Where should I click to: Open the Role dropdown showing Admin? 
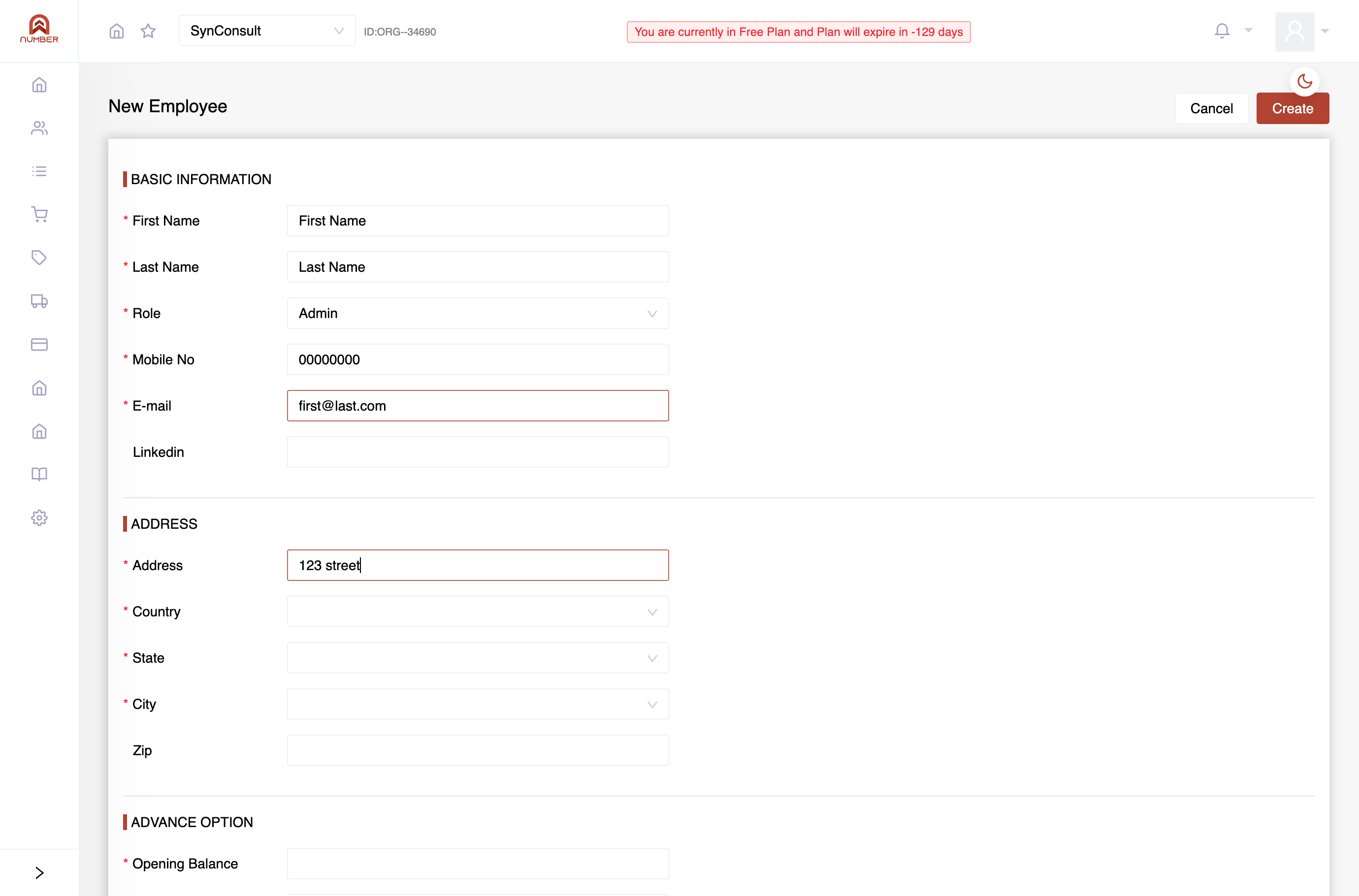478,313
